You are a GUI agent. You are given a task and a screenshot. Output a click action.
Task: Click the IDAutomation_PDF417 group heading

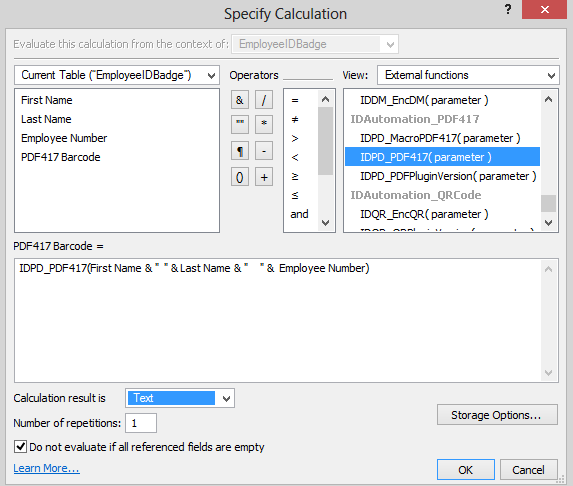click(415, 119)
